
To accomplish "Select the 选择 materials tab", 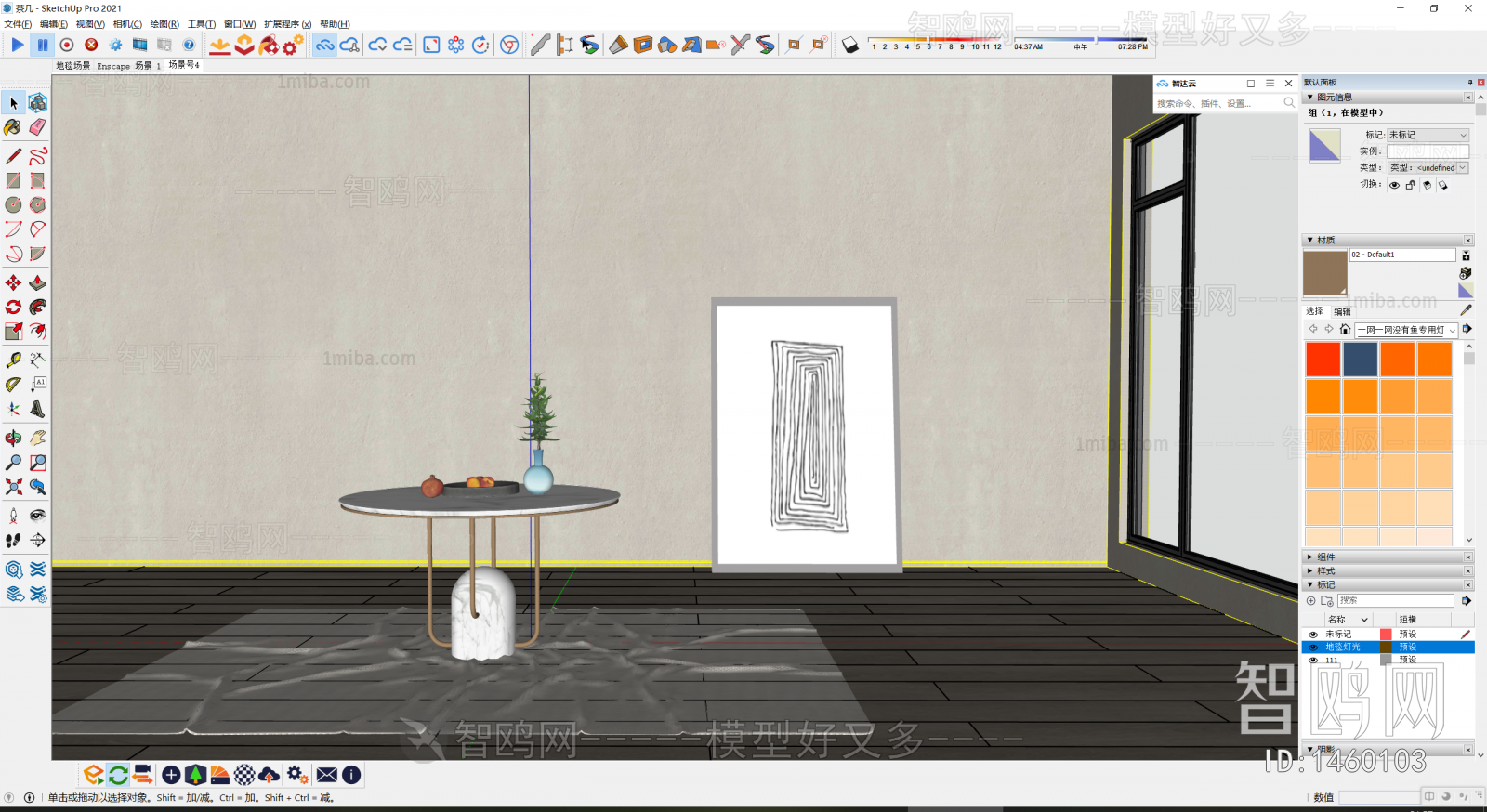I will (1314, 311).
